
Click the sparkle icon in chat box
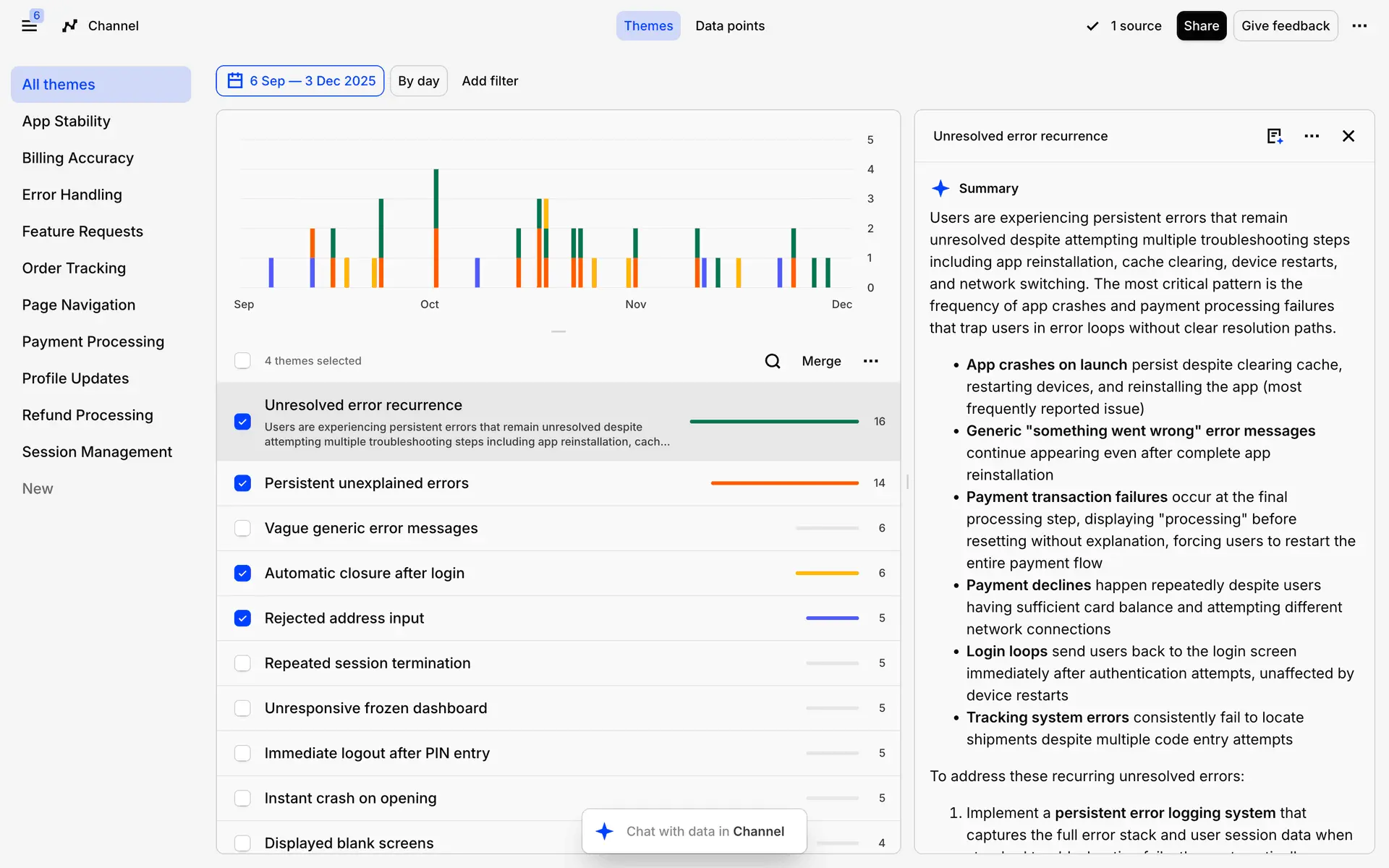tap(605, 831)
